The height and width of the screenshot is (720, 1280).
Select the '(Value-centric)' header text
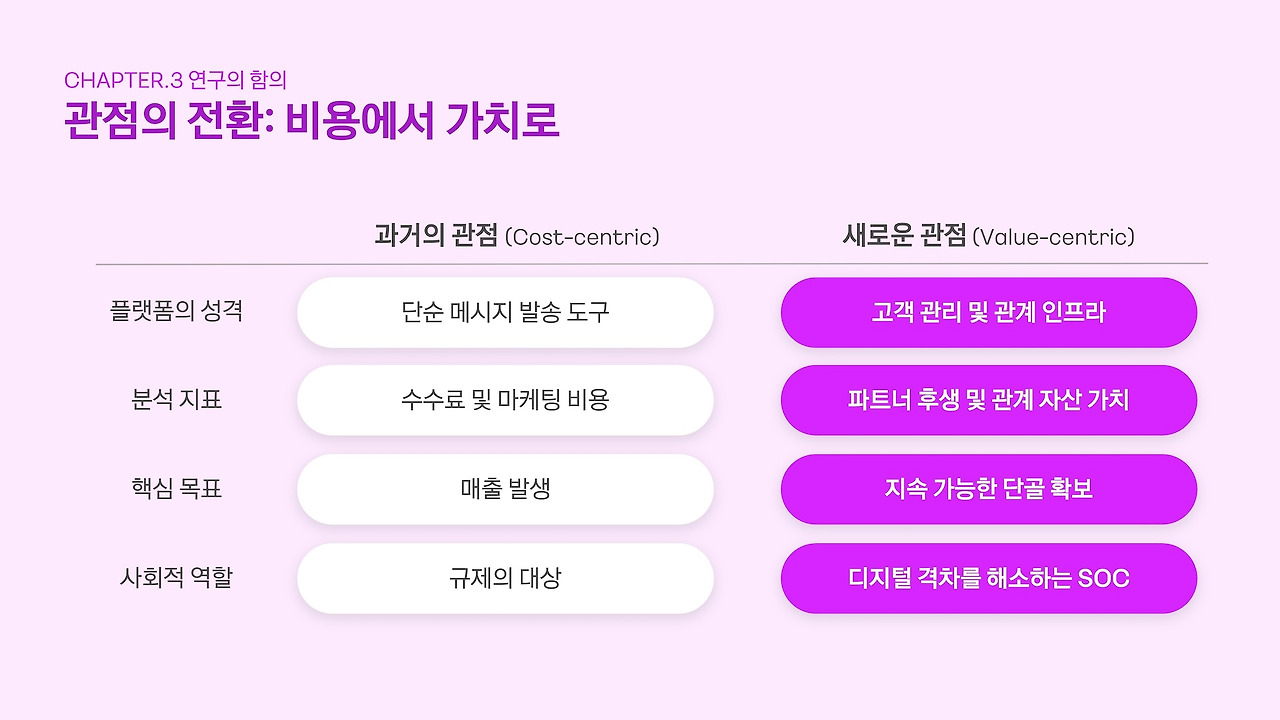(x=1054, y=237)
